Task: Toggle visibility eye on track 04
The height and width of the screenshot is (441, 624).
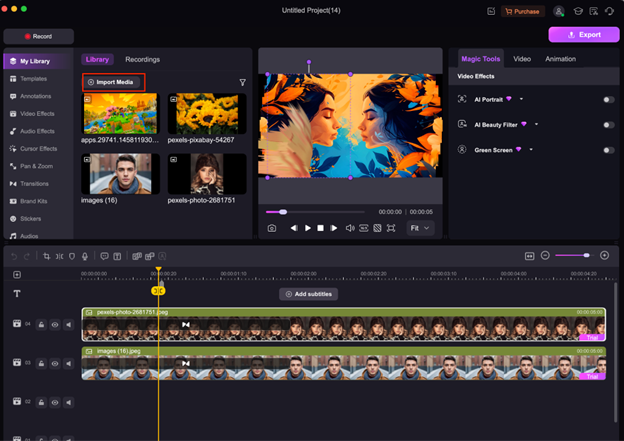Action: tap(55, 325)
